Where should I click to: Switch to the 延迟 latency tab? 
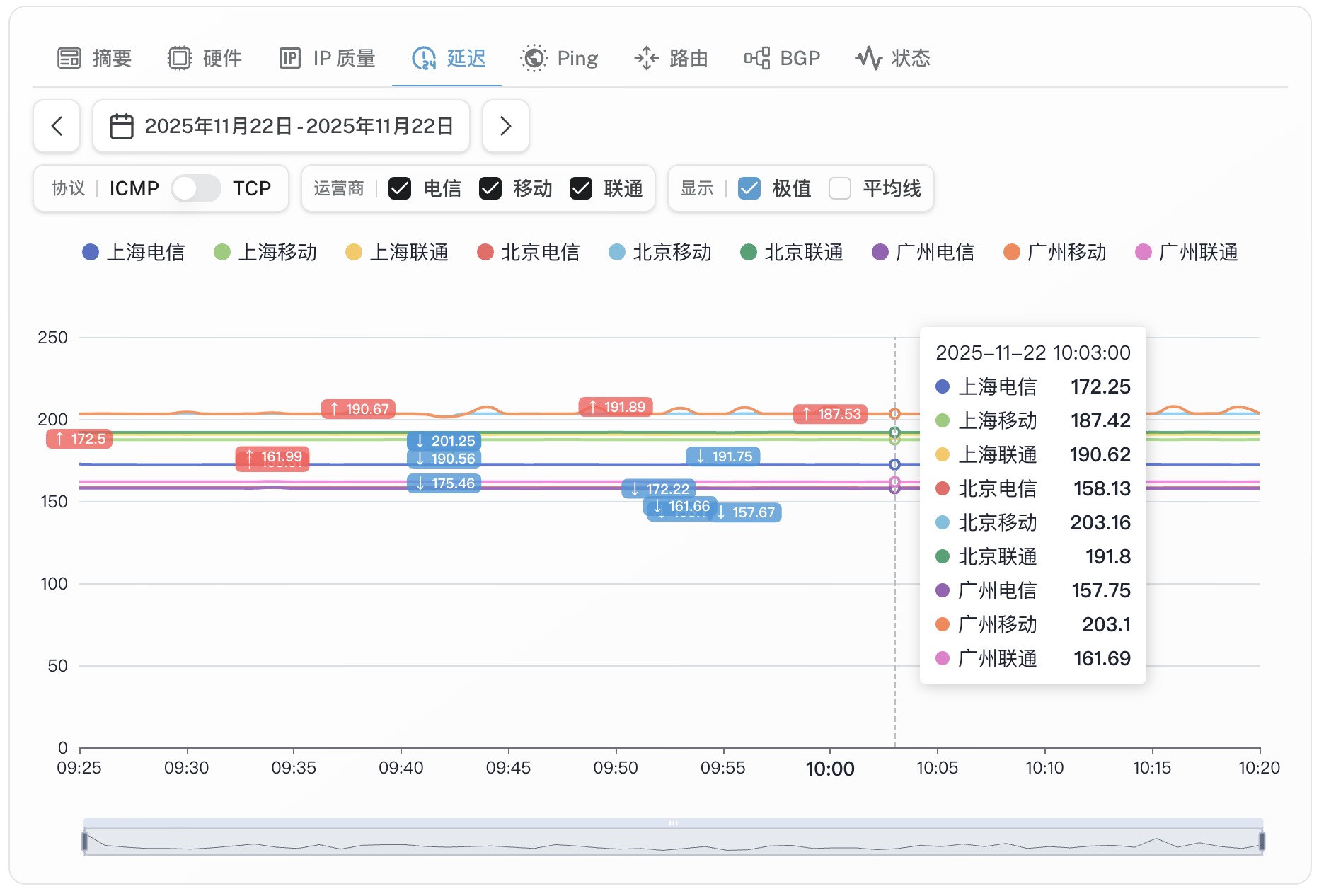448,58
